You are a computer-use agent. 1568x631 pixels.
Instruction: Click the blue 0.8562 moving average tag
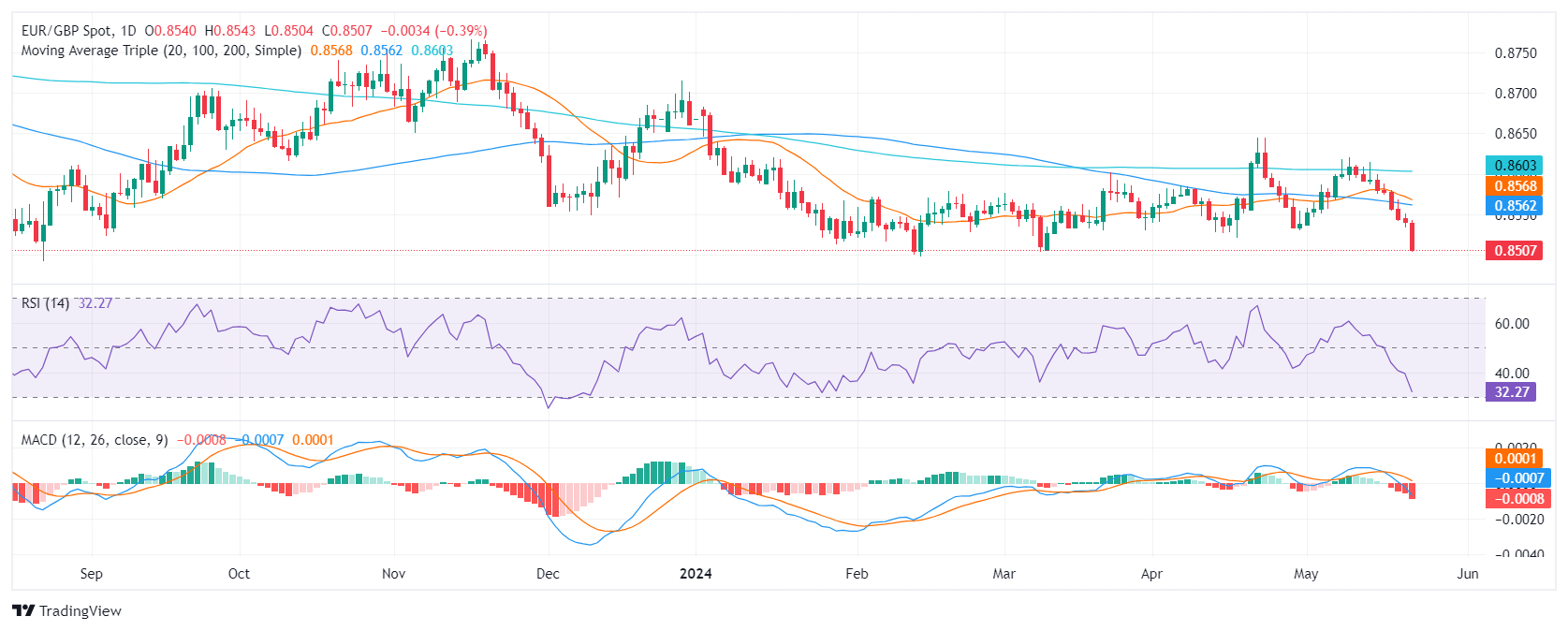point(1513,206)
